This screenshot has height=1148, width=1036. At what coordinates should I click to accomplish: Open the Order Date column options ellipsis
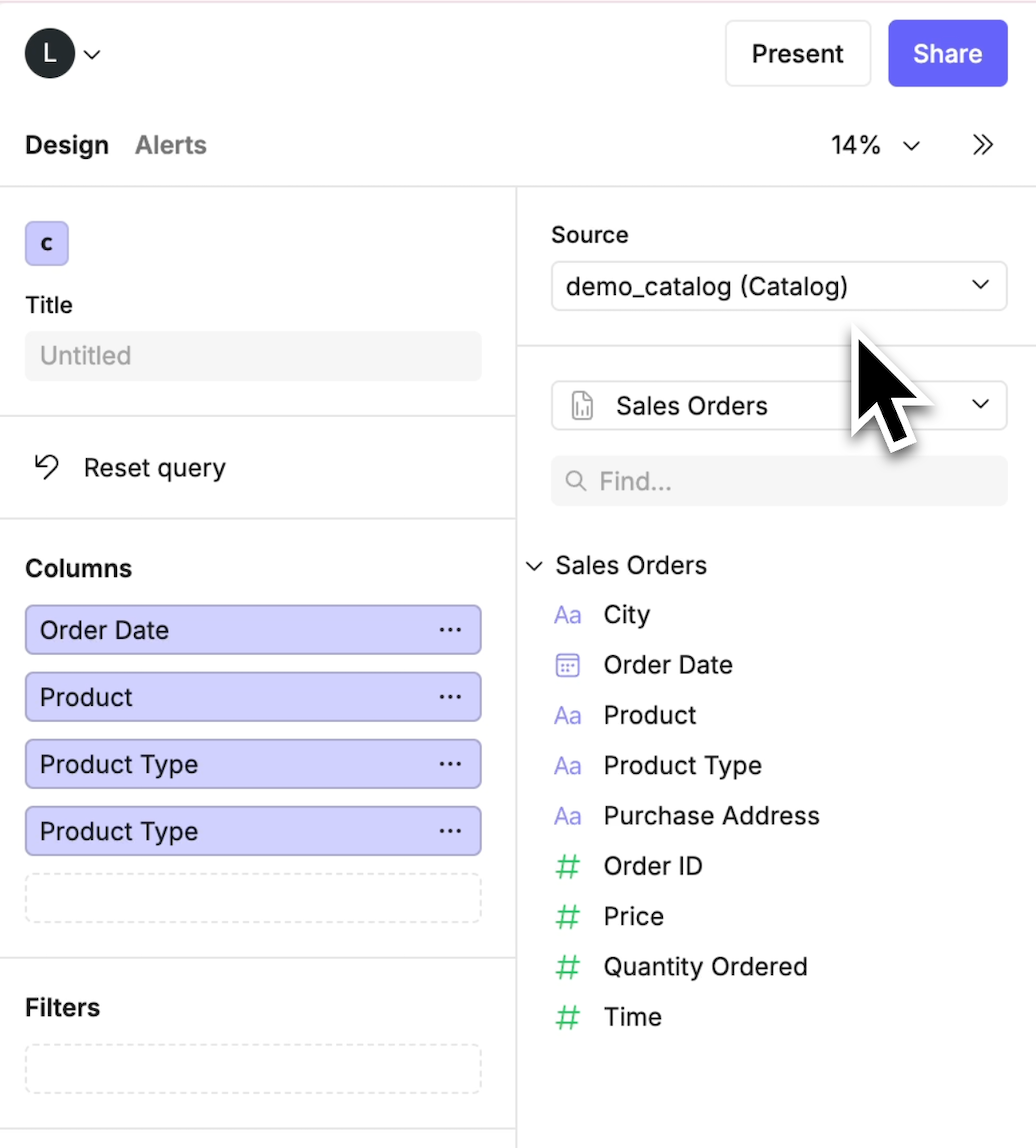pos(450,630)
